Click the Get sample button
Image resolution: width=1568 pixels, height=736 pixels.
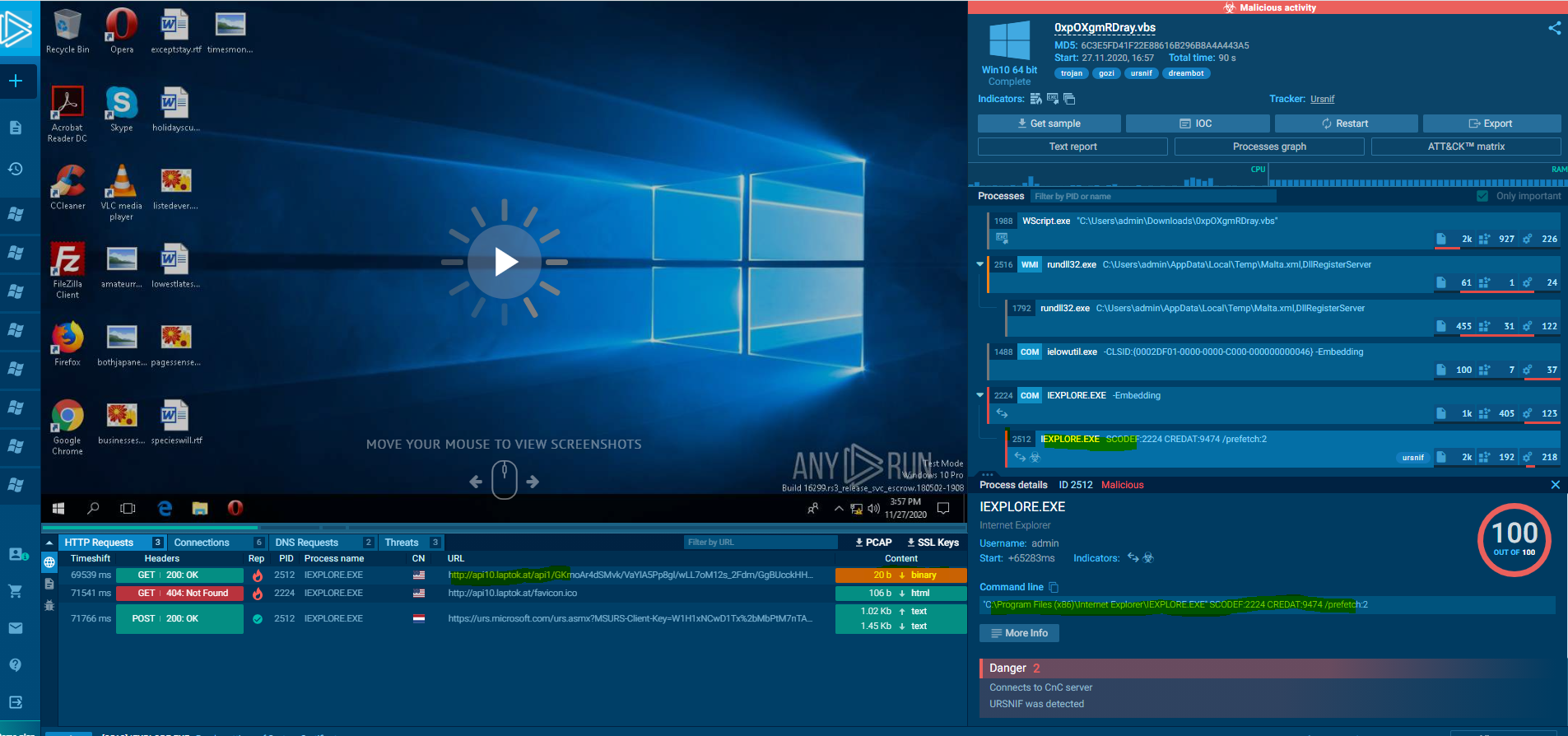pyautogui.click(x=1049, y=123)
